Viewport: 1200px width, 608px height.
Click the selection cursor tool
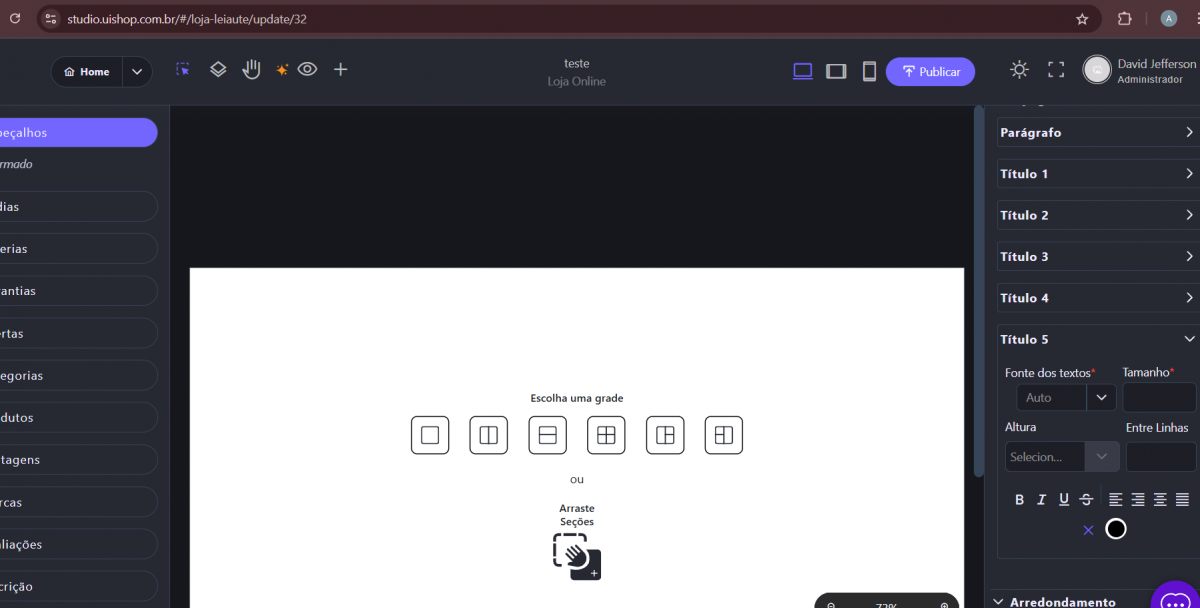coord(183,70)
